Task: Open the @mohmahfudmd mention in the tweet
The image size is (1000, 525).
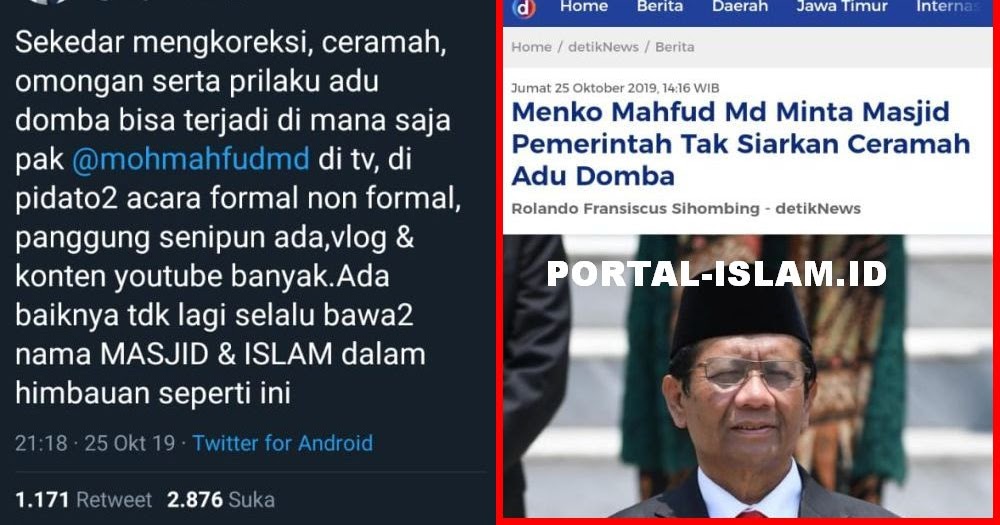Action: (x=191, y=159)
